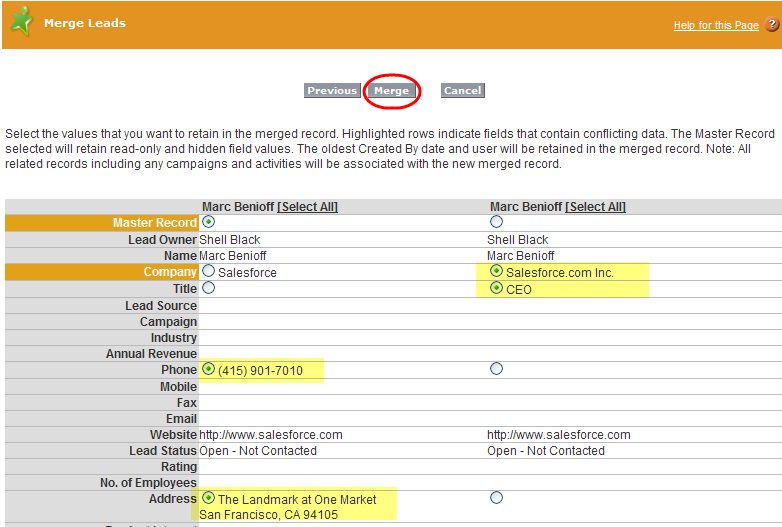Select the blank Phone radio in second column
Viewport: 782px width, 527px height.
click(x=496, y=369)
